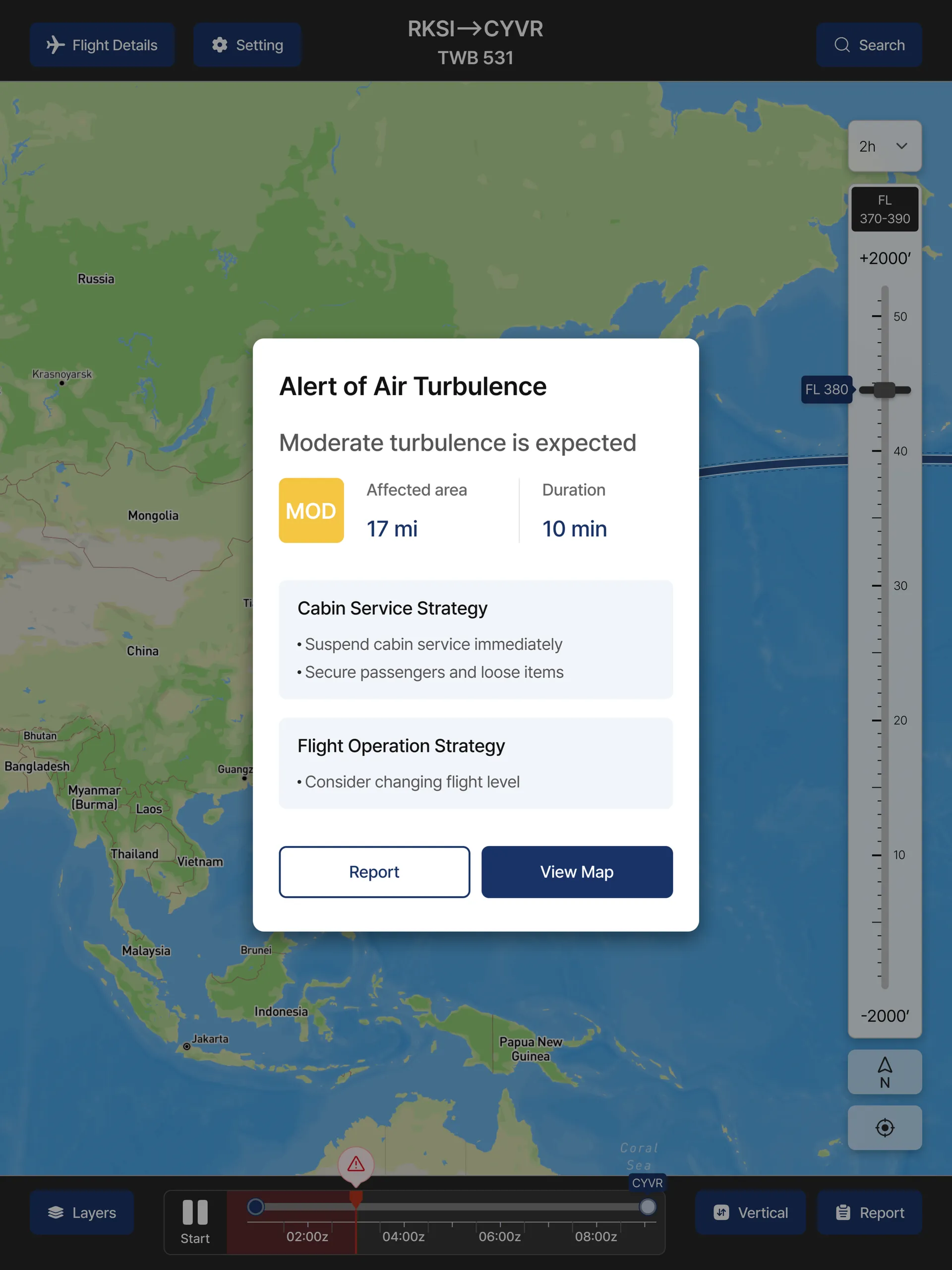The height and width of the screenshot is (1270, 952).
Task: Open the Vertical profile view
Action: [750, 1212]
